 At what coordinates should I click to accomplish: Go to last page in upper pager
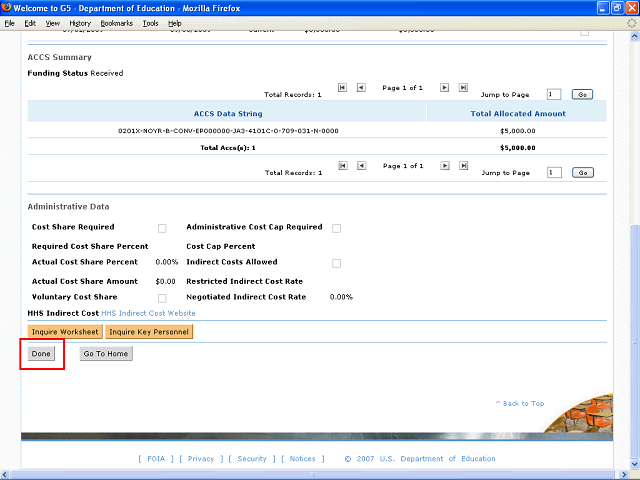pyautogui.click(x=463, y=87)
